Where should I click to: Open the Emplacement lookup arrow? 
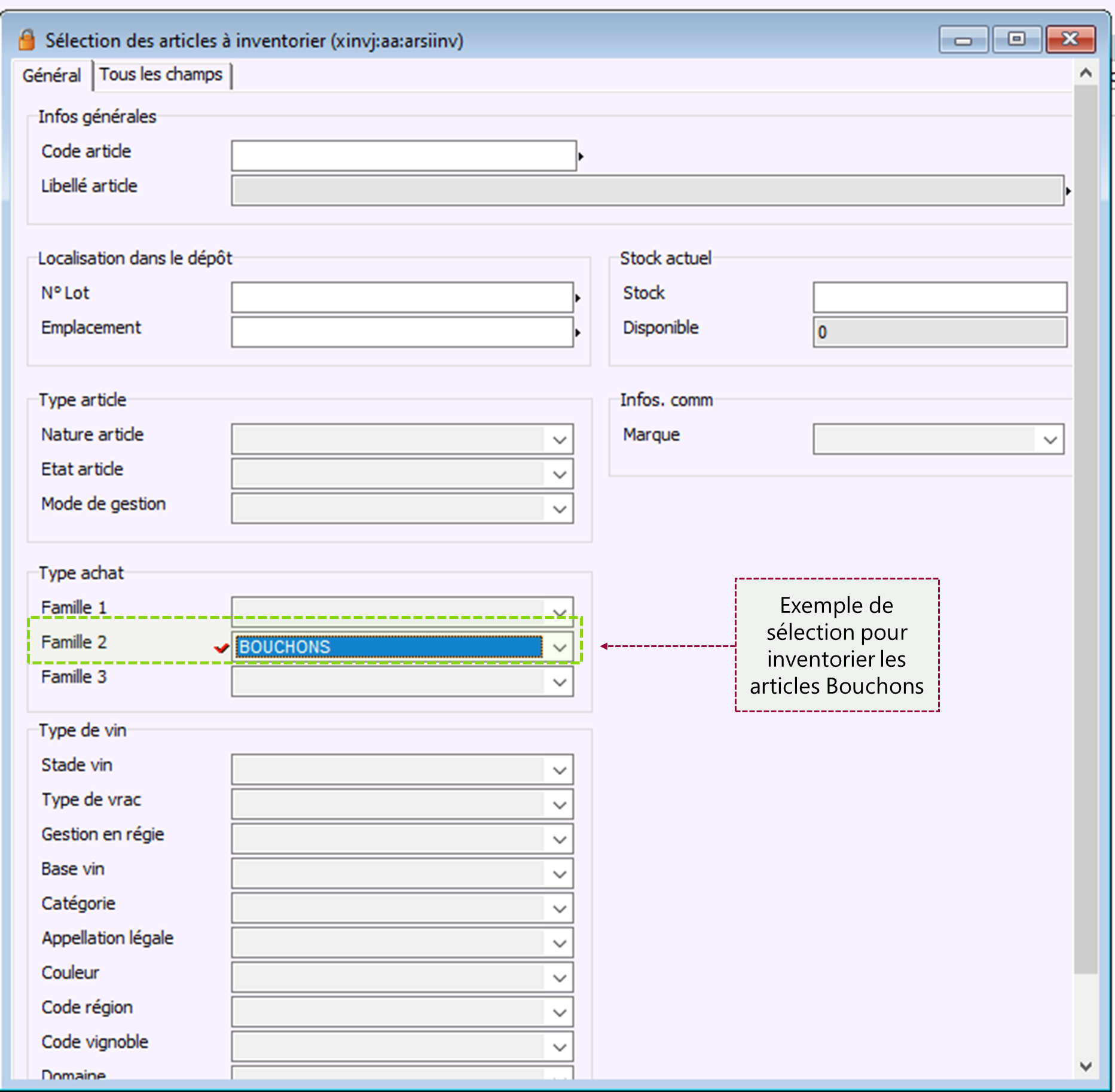[578, 333]
